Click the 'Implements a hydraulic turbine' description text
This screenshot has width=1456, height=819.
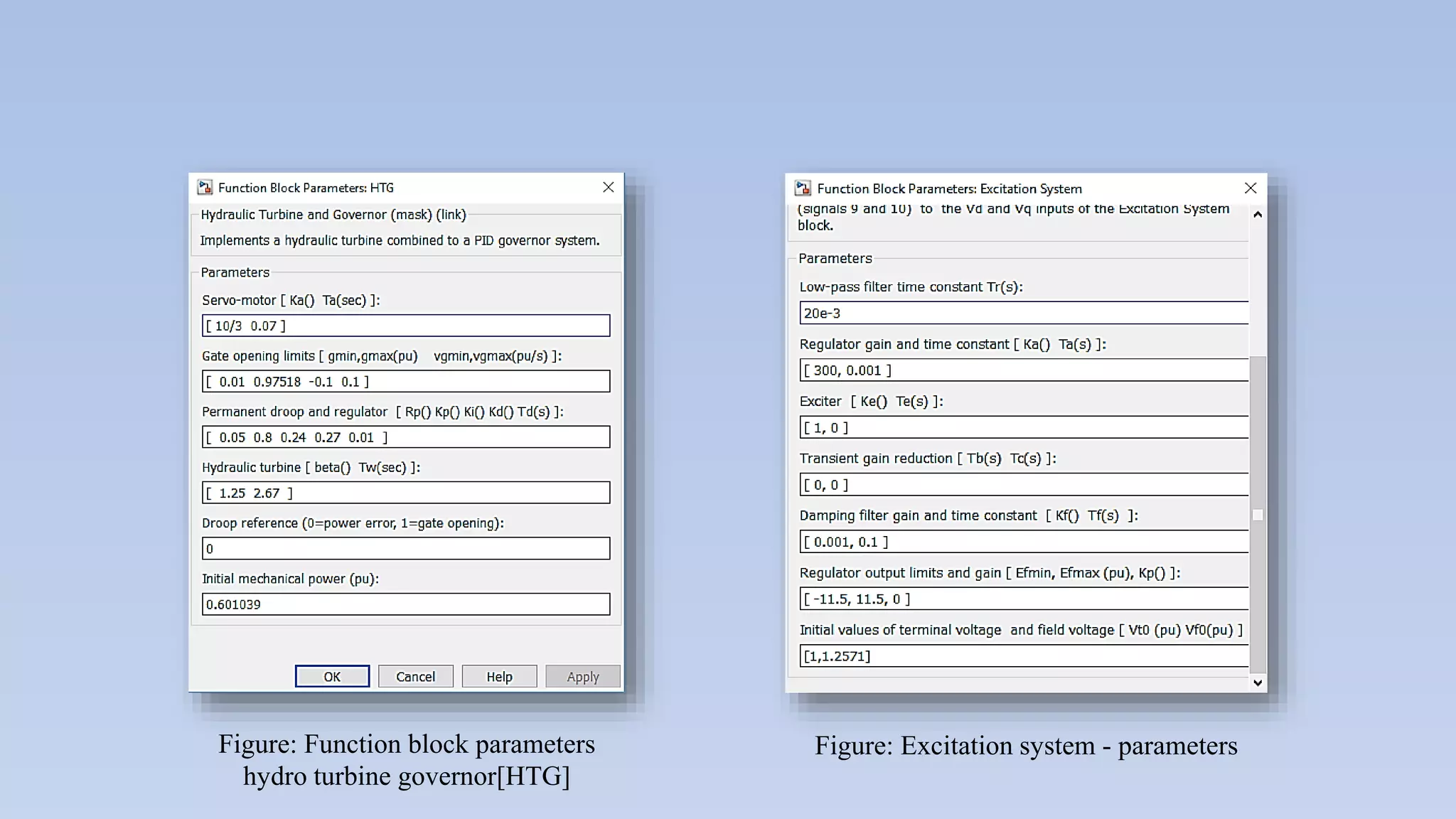click(x=400, y=240)
